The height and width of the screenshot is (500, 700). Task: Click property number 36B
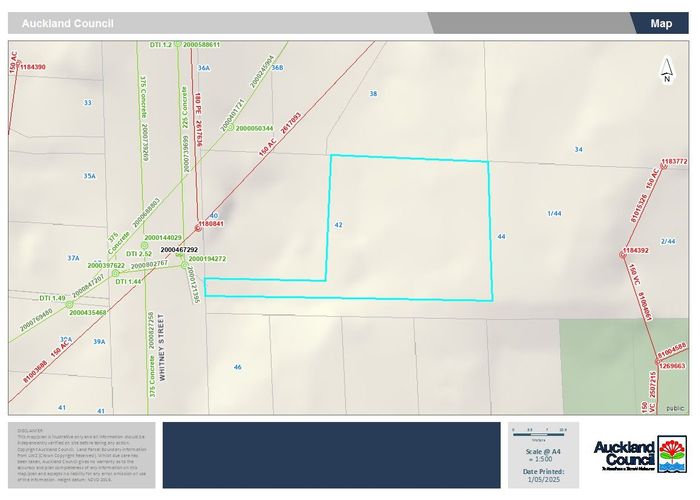[x=277, y=67]
